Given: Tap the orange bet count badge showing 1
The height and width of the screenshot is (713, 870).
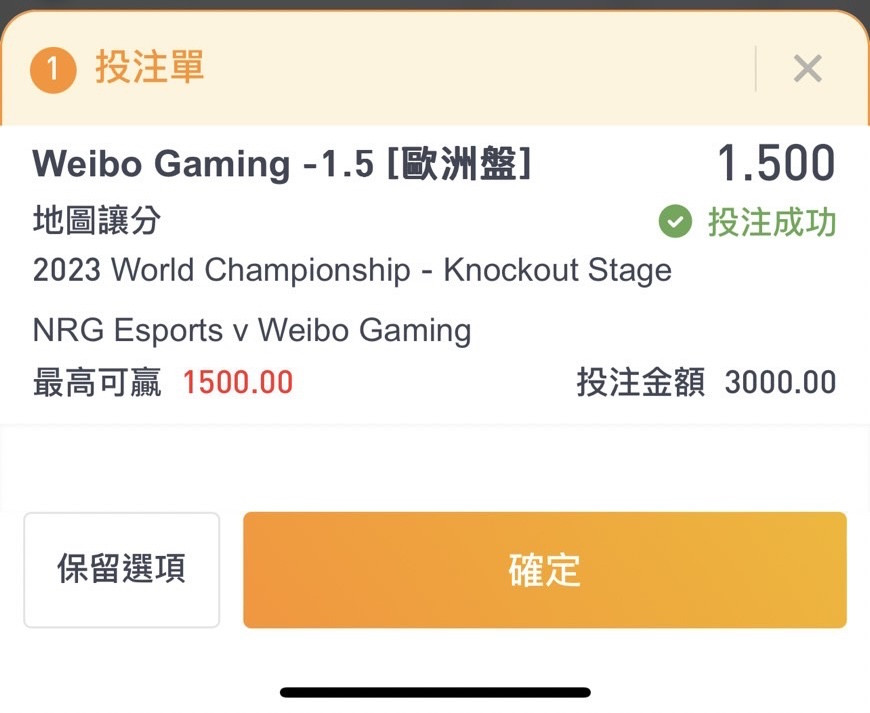Looking at the screenshot, I should point(53,69).
